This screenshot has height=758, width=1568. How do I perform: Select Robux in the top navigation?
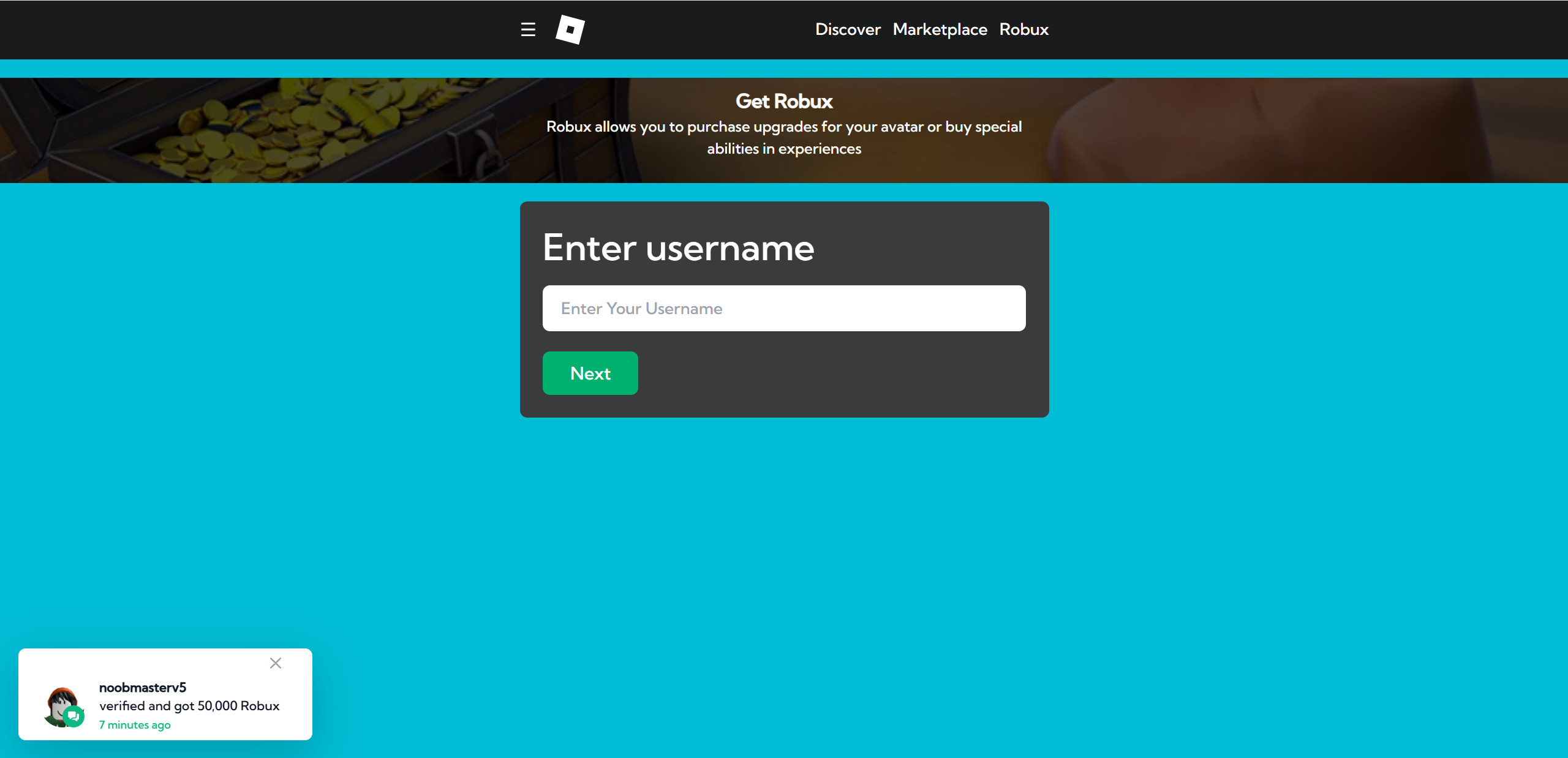coord(1023,29)
